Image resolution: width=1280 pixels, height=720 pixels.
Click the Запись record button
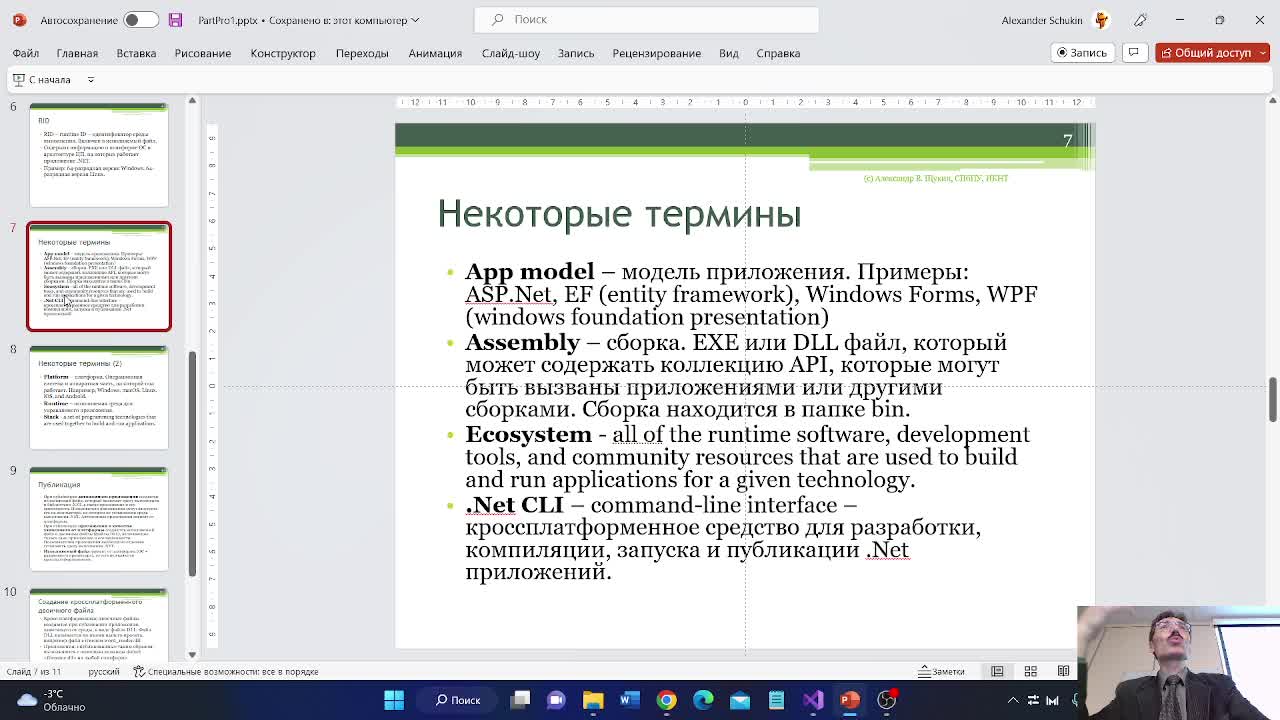tap(1082, 53)
